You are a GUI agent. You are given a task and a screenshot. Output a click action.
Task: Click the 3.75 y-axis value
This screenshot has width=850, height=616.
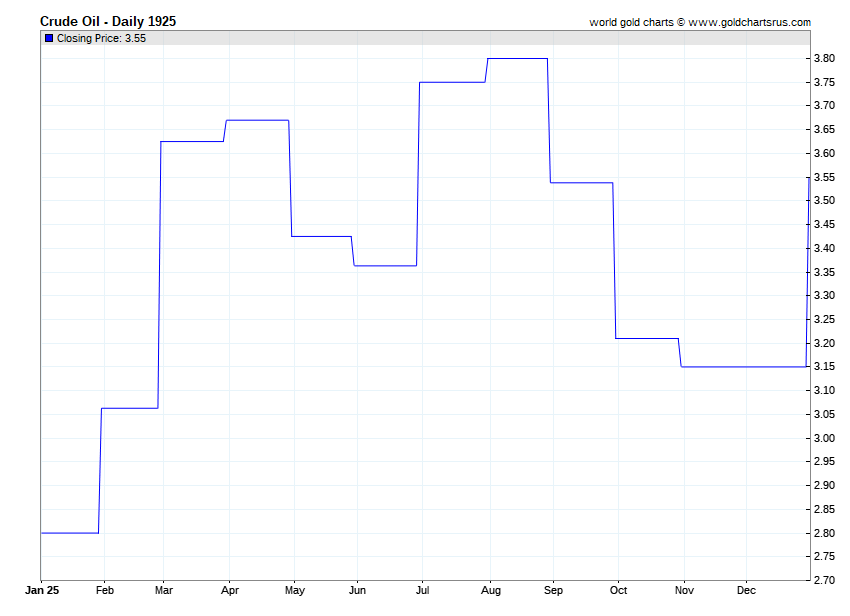pyautogui.click(x=825, y=82)
